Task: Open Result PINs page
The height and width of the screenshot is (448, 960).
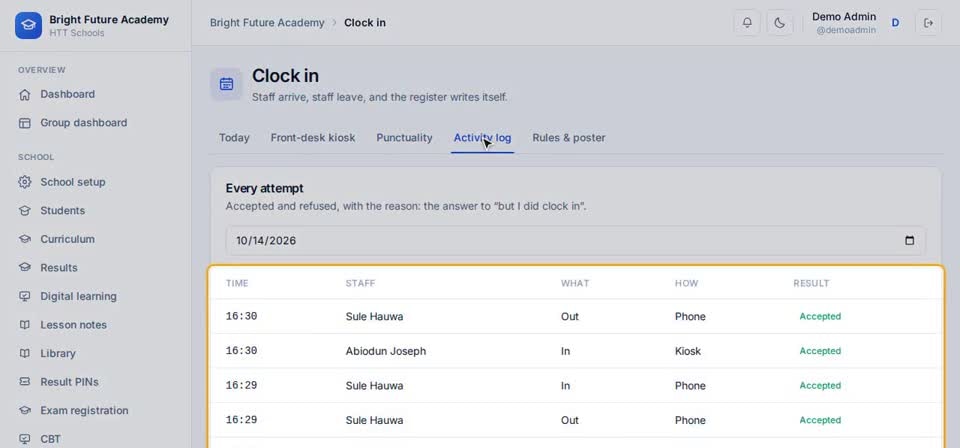Action: click(x=69, y=382)
